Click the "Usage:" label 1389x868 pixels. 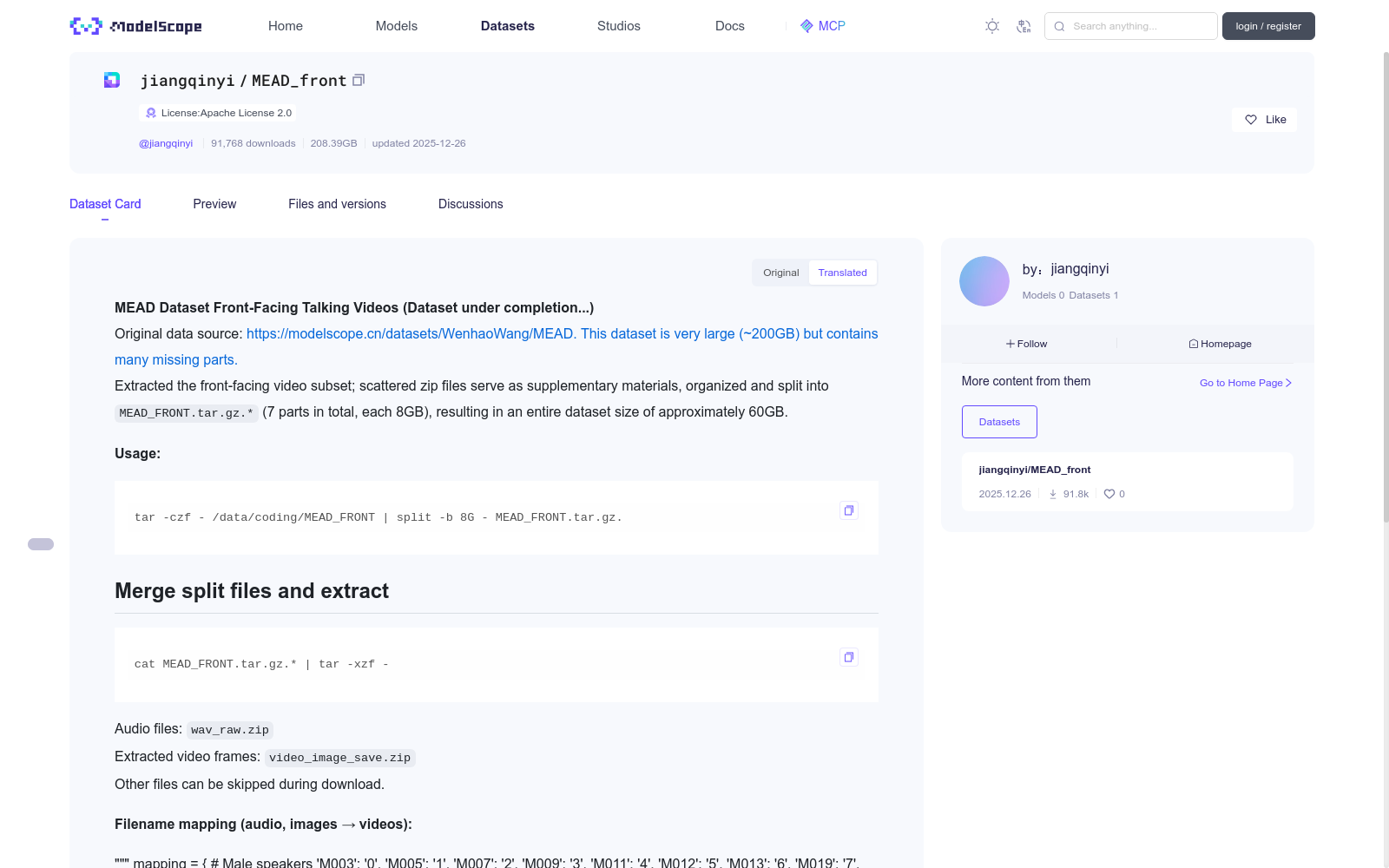tap(137, 453)
